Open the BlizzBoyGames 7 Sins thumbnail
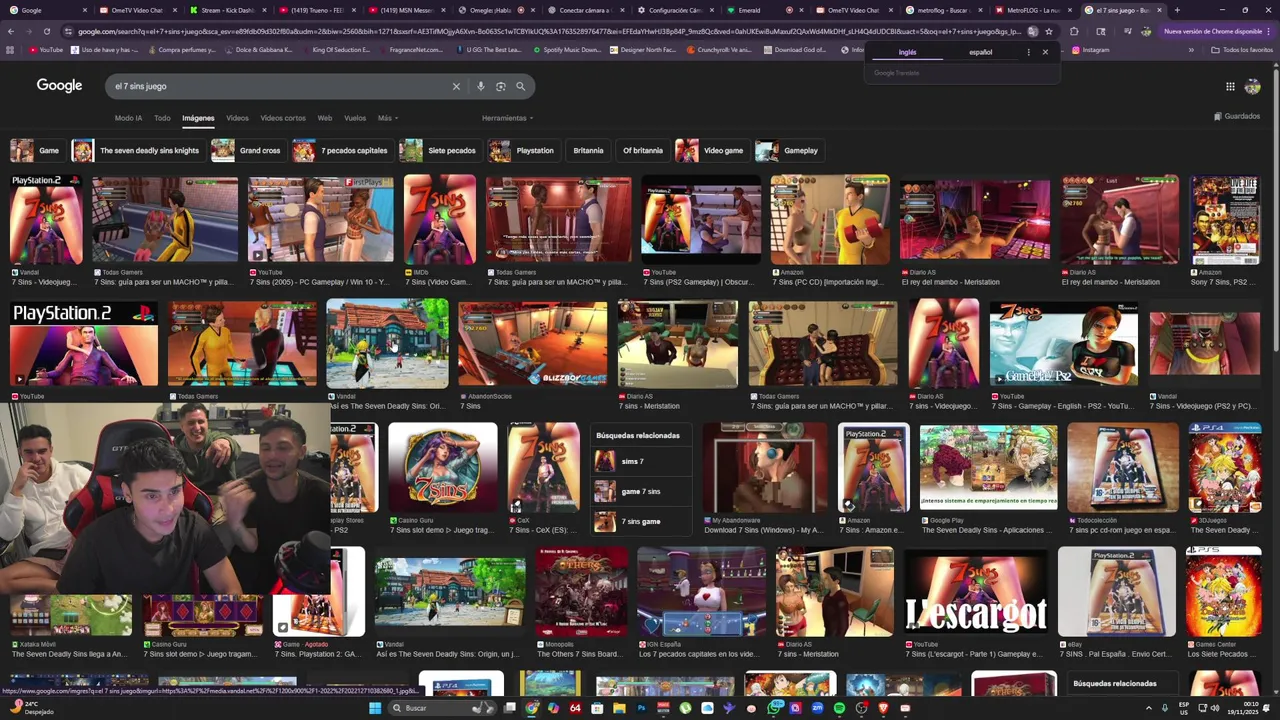 tap(532, 344)
